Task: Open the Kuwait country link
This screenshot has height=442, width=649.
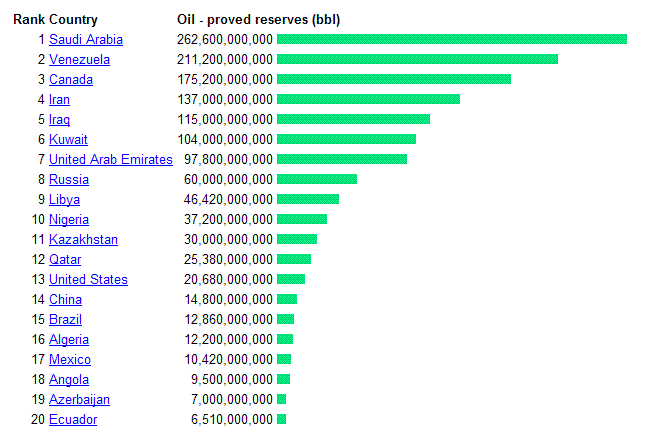Action: point(68,140)
